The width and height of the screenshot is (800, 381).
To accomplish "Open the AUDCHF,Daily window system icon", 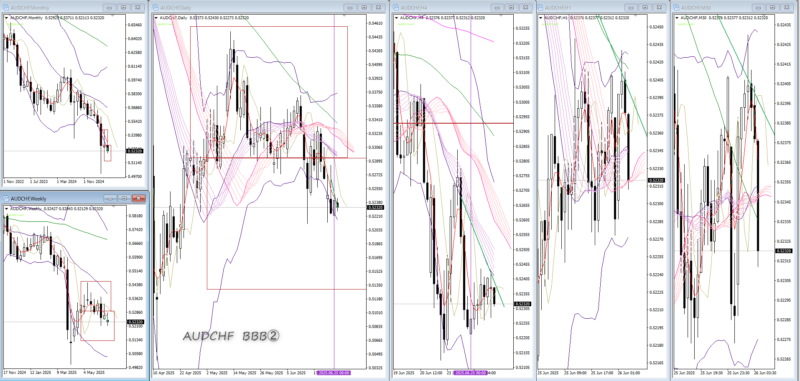I will coord(157,8).
